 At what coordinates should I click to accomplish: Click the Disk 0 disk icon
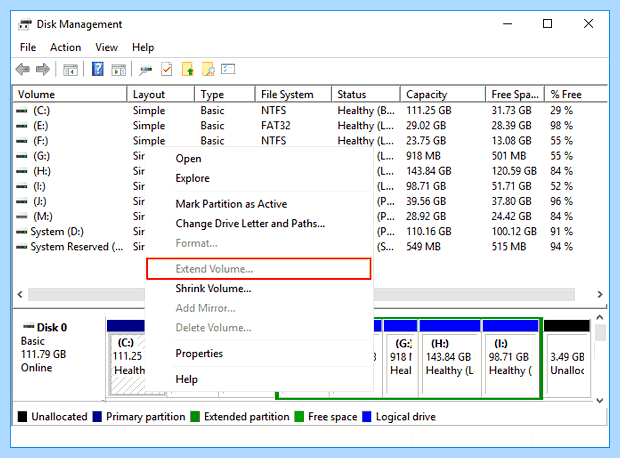(28, 327)
